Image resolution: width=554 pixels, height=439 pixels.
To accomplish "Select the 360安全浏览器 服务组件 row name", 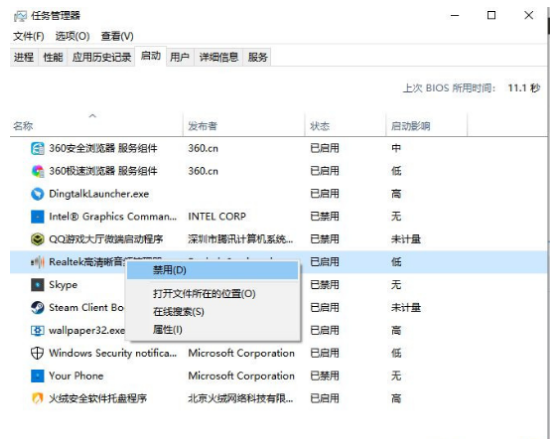I will (x=103, y=148).
